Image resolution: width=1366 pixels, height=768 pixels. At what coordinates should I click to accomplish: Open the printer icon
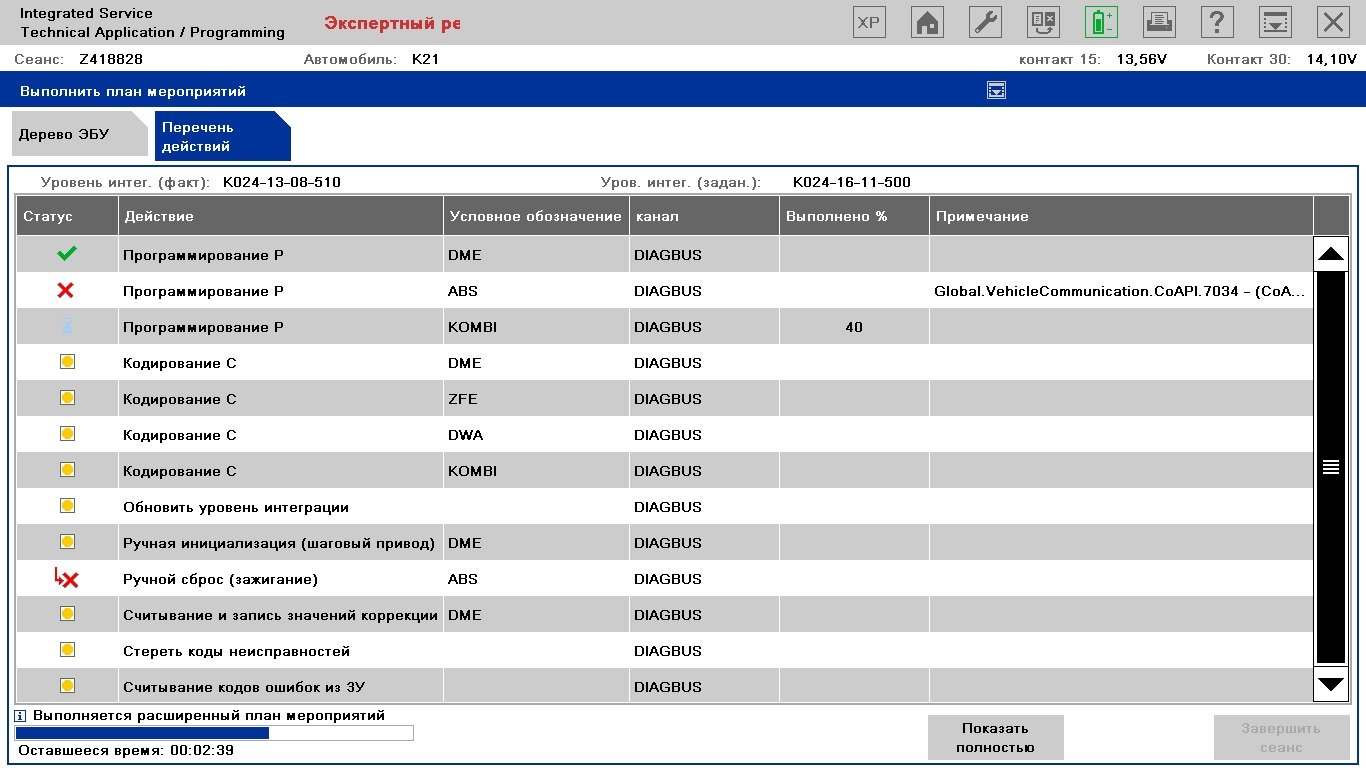[1159, 22]
